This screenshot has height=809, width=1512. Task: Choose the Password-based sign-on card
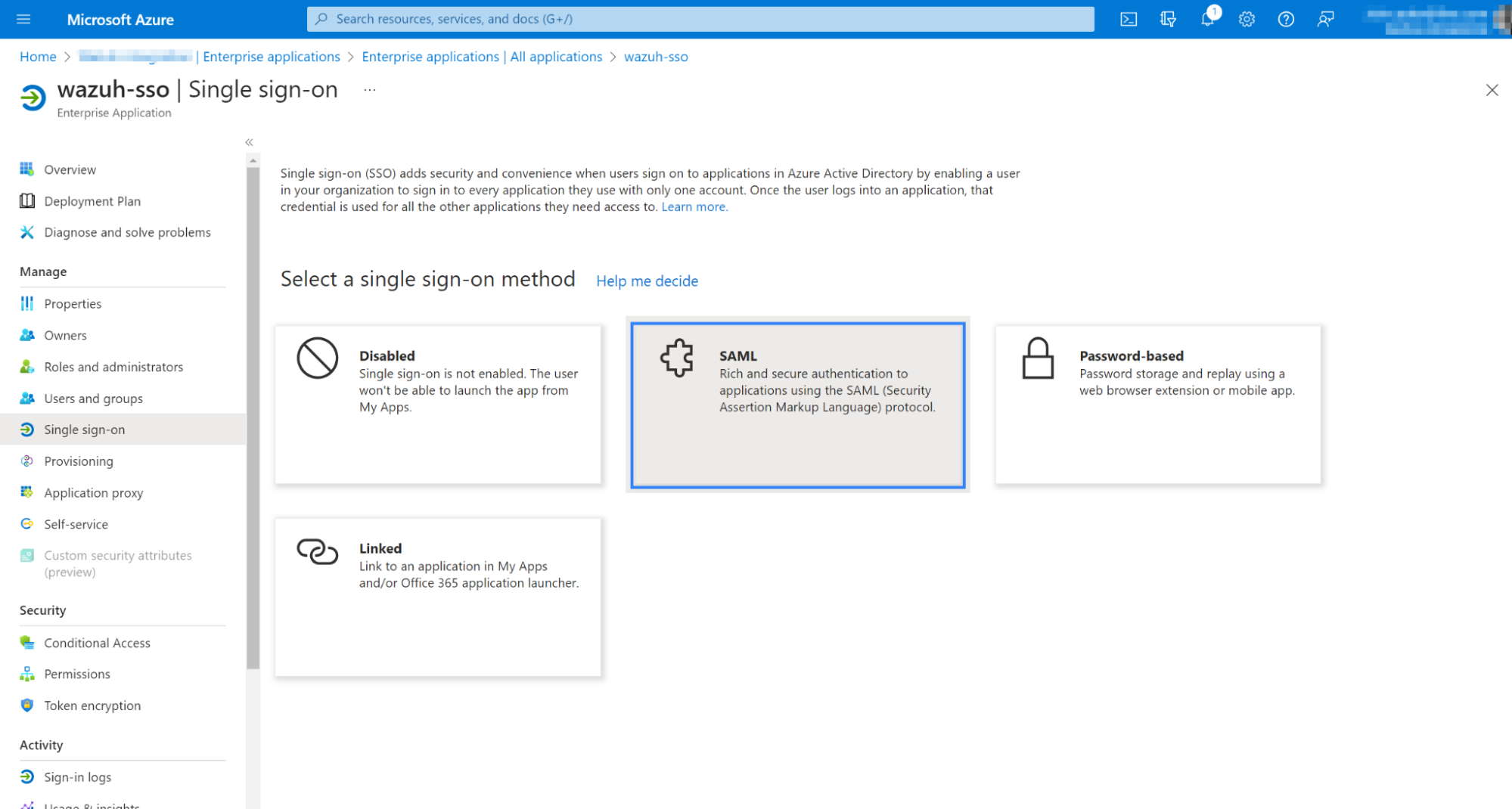pyautogui.click(x=1157, y=404)
